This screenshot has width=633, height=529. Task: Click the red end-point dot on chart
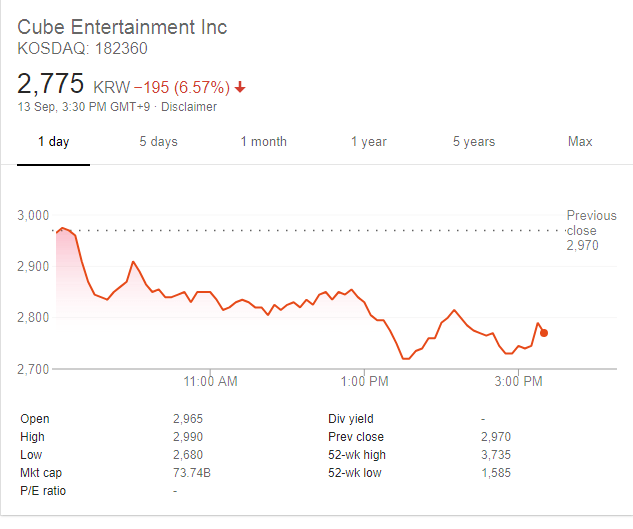pyautogui.click(x=544, y=333)
